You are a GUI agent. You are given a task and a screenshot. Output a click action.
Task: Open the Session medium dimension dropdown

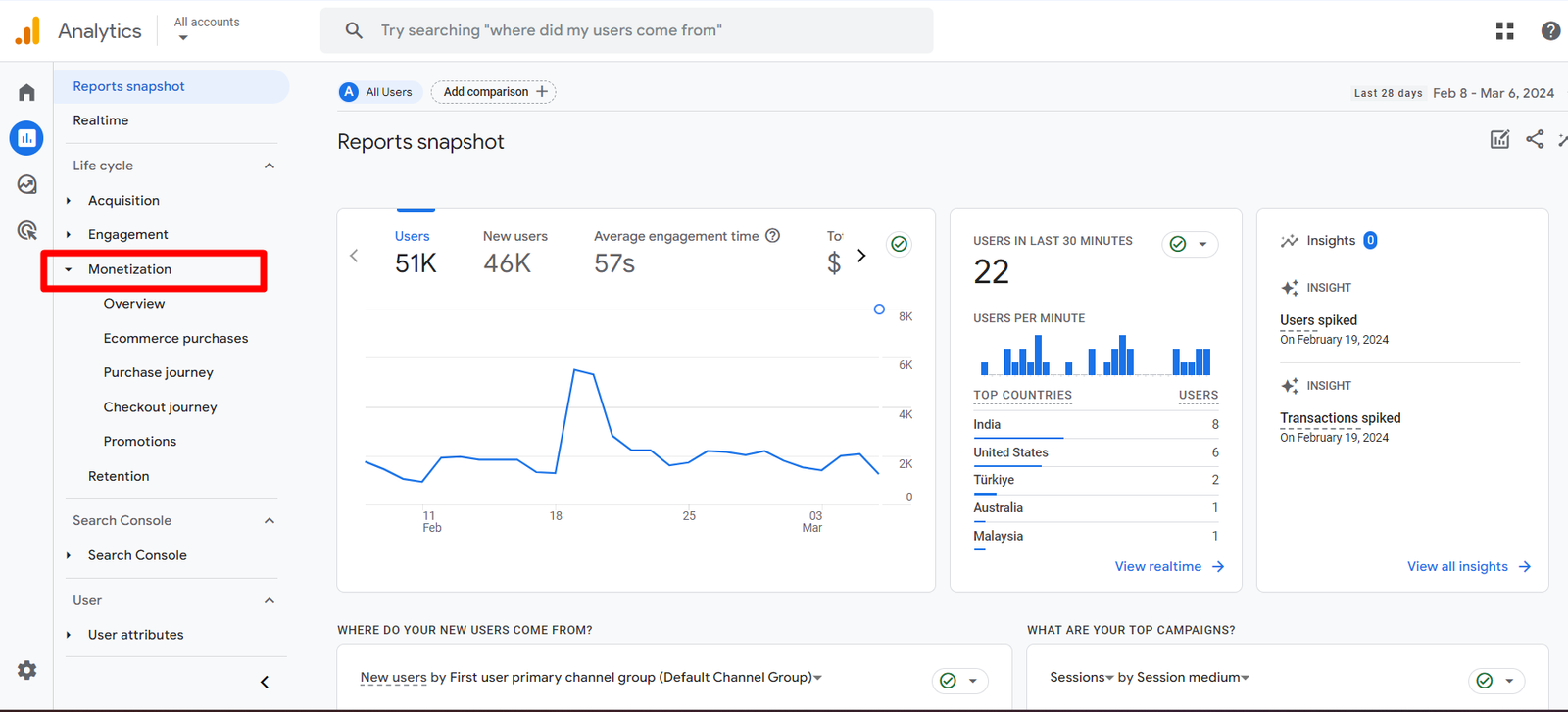[x=1245, y=678]
